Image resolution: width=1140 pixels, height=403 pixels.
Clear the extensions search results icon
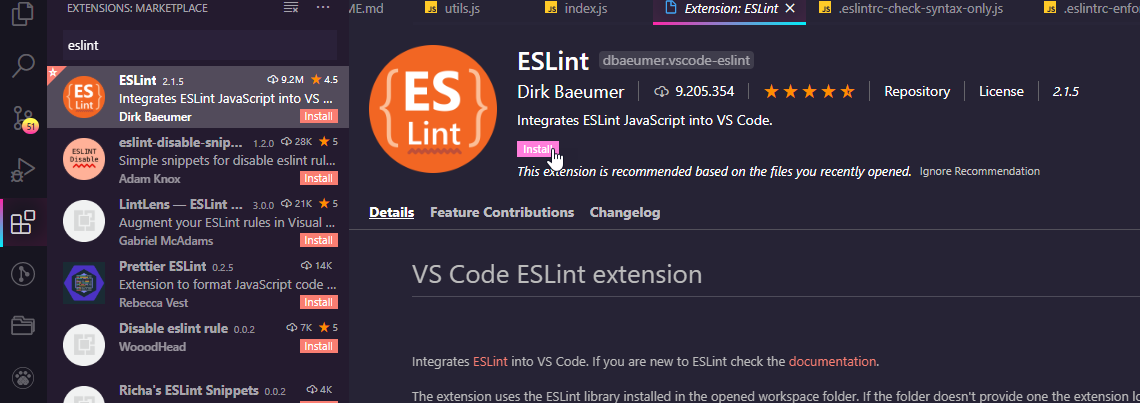point(291,8)
